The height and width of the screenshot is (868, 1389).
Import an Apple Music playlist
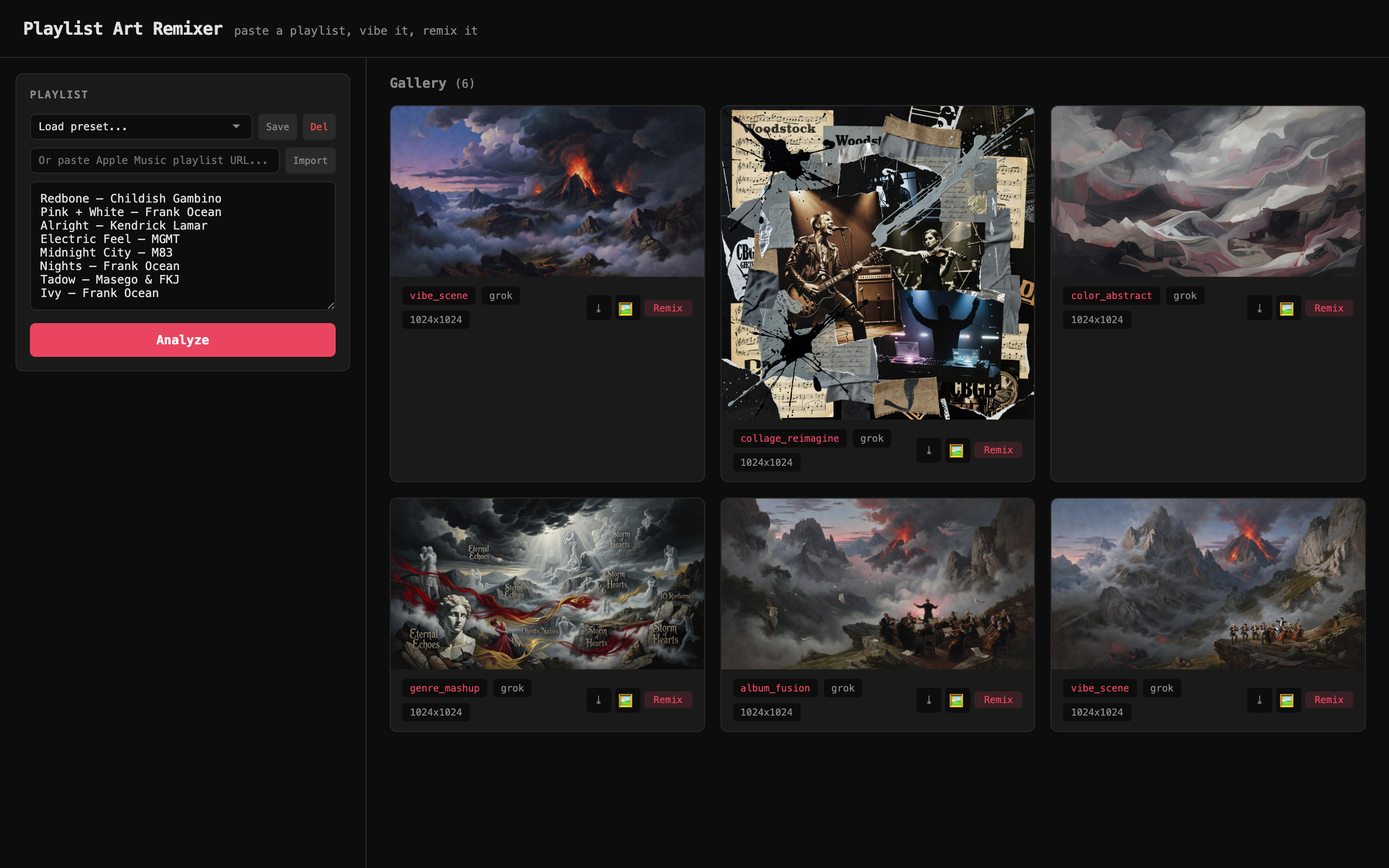[310, 161]
